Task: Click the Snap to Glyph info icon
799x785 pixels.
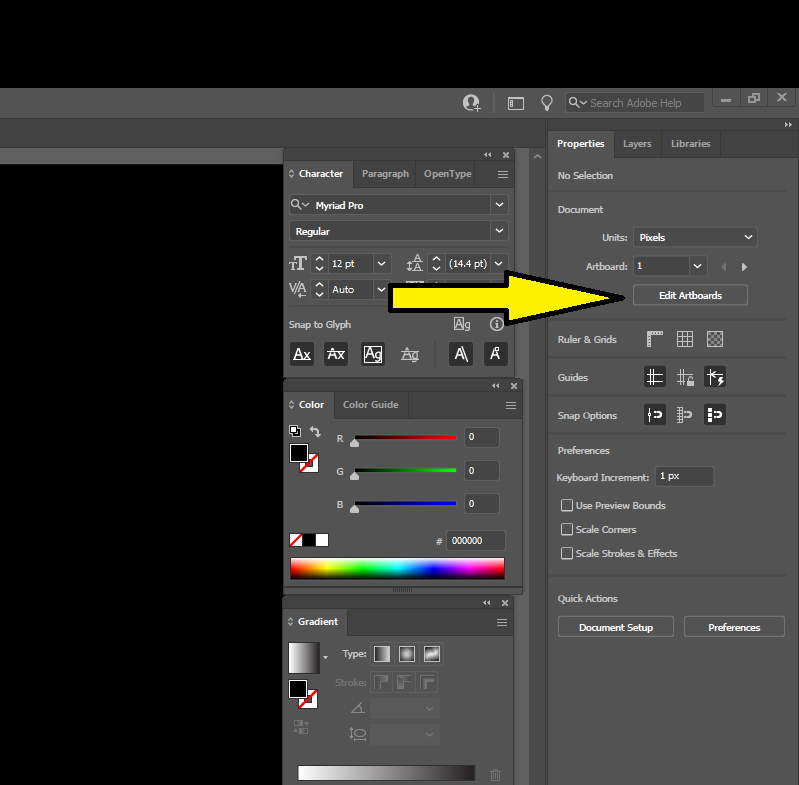Action: click(x=496, y=324)
